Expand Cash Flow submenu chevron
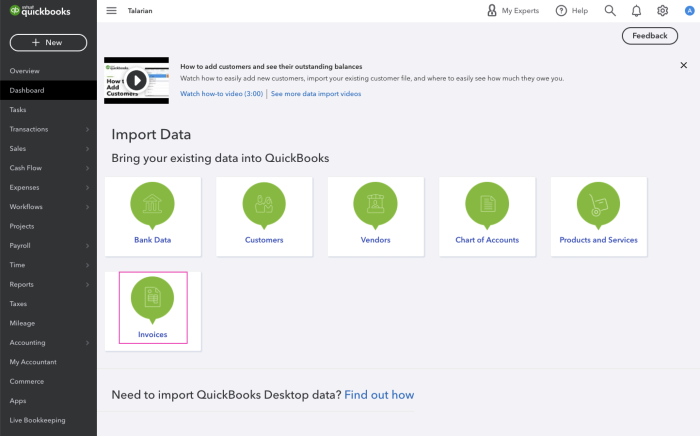700x437 pixels. 88,168
